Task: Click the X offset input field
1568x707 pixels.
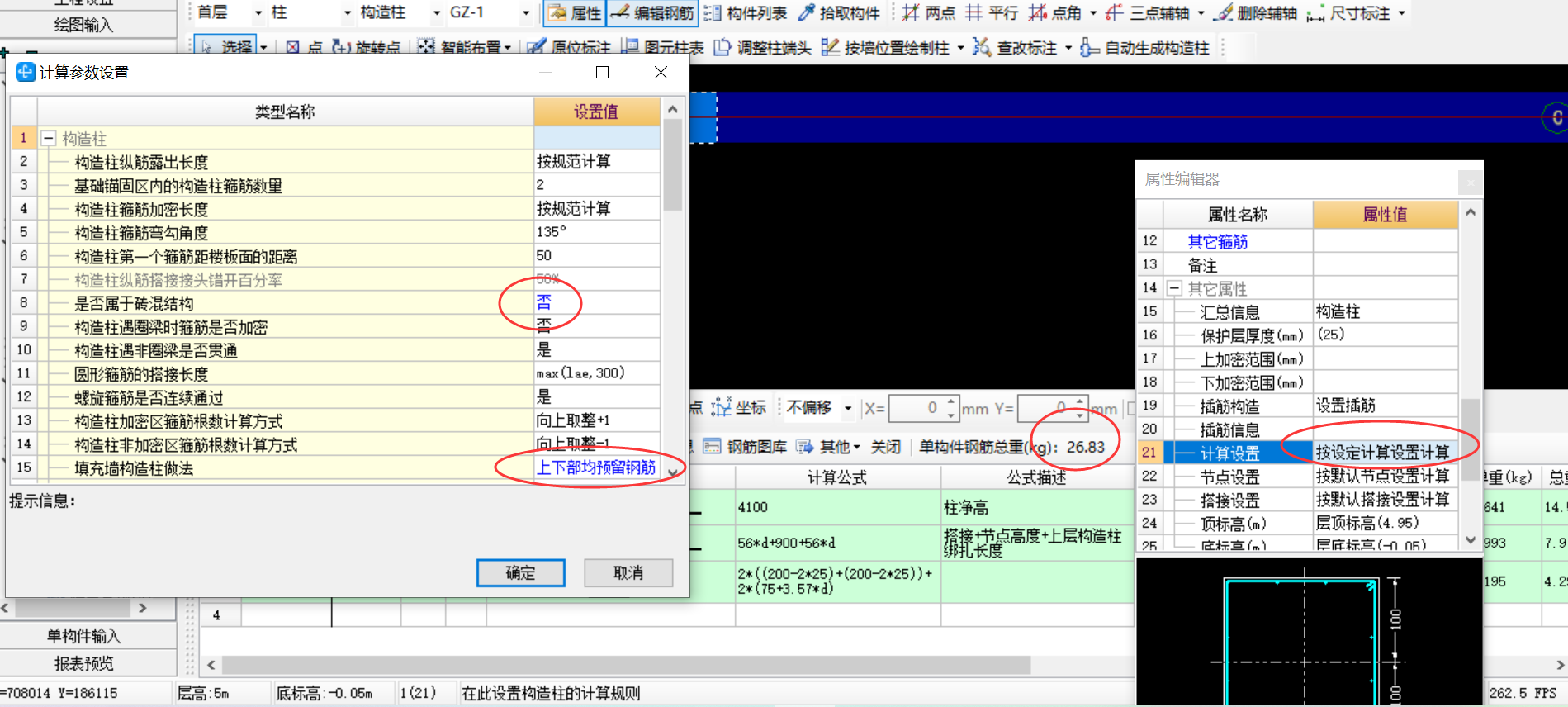Action: pos(917,408)
